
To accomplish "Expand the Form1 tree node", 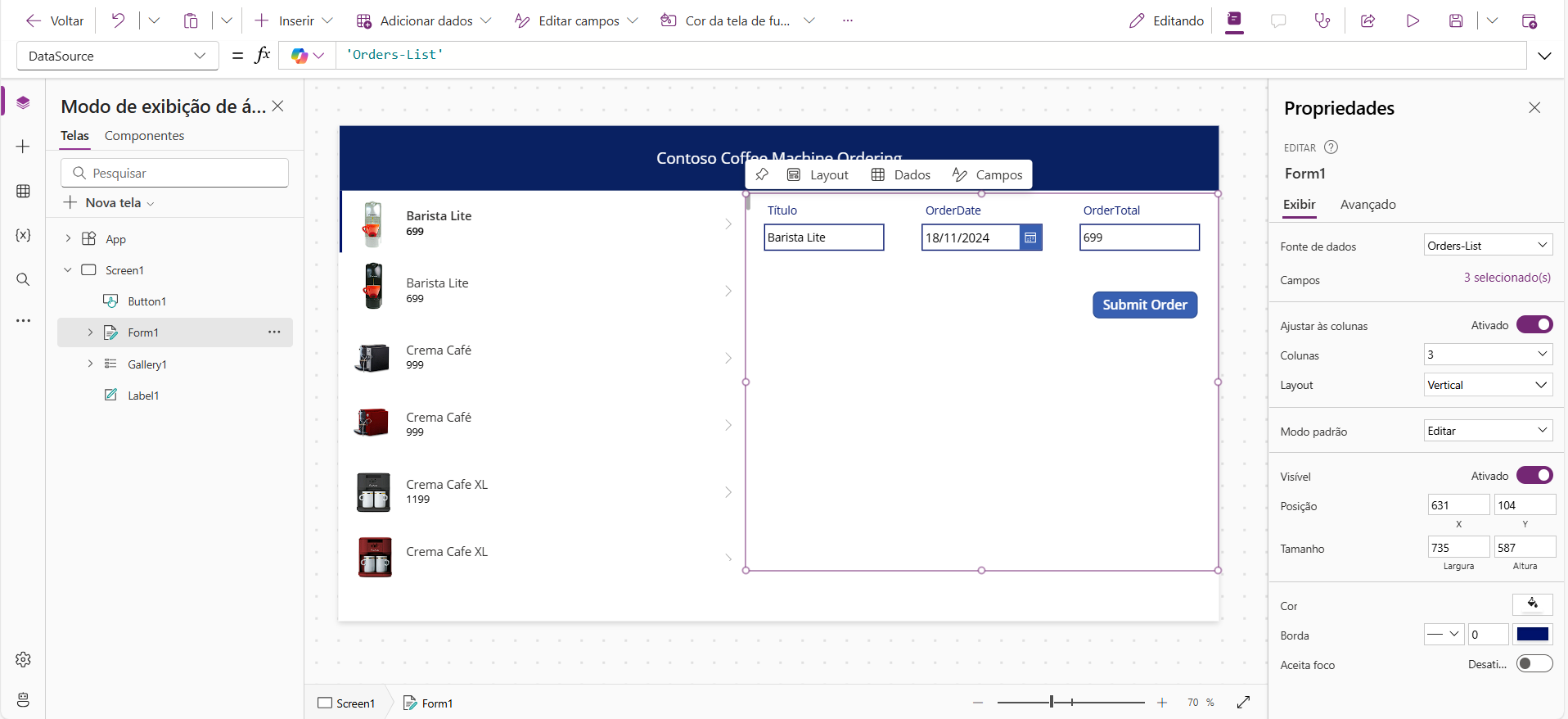I will 90,332.
